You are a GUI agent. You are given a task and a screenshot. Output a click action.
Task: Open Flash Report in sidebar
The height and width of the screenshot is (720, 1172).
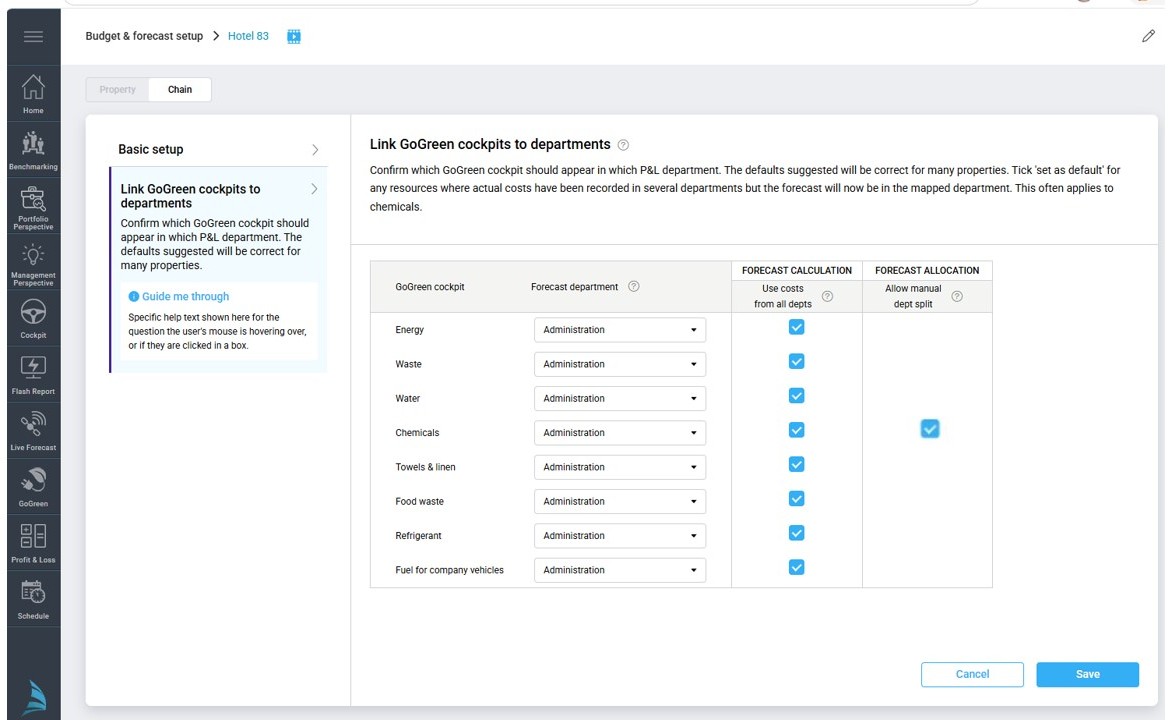click(x=33, y=375)
